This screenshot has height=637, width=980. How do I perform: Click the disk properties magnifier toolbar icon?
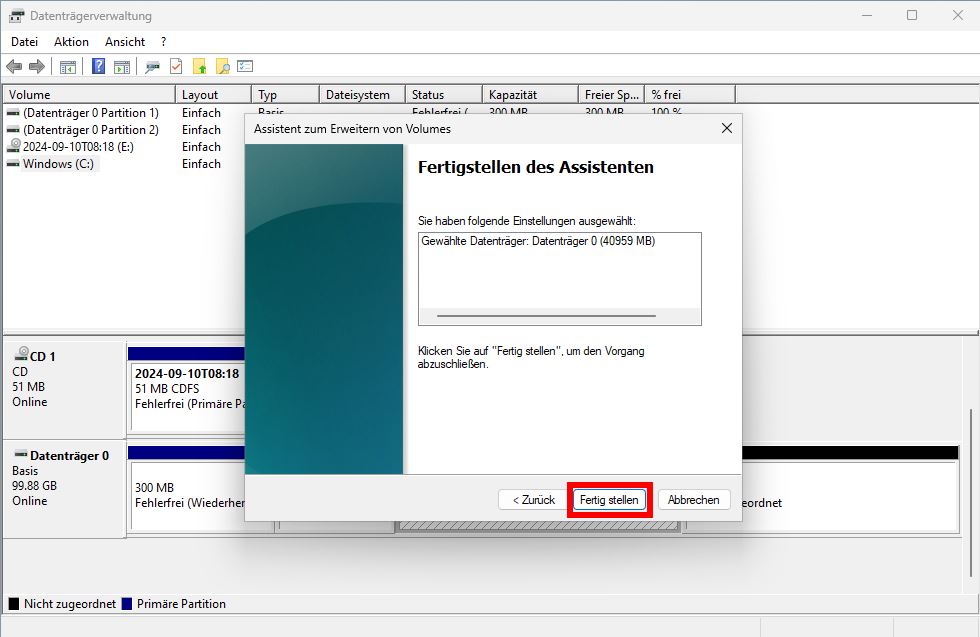coord(155,66)
